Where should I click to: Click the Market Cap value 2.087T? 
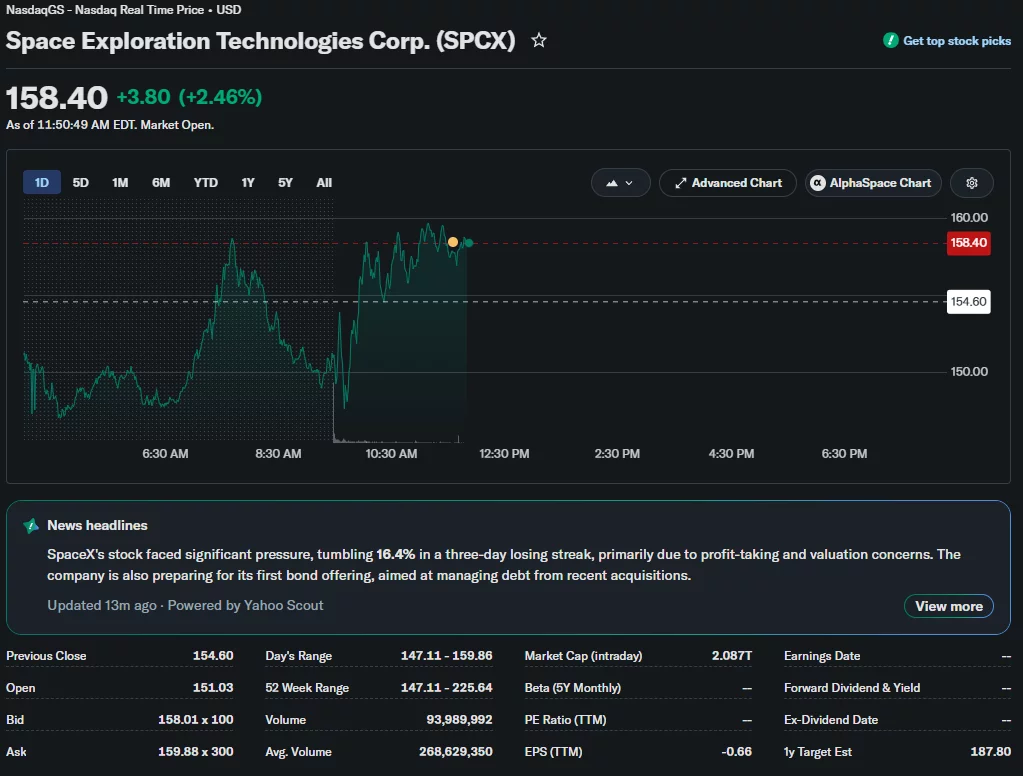click(732, 656)
